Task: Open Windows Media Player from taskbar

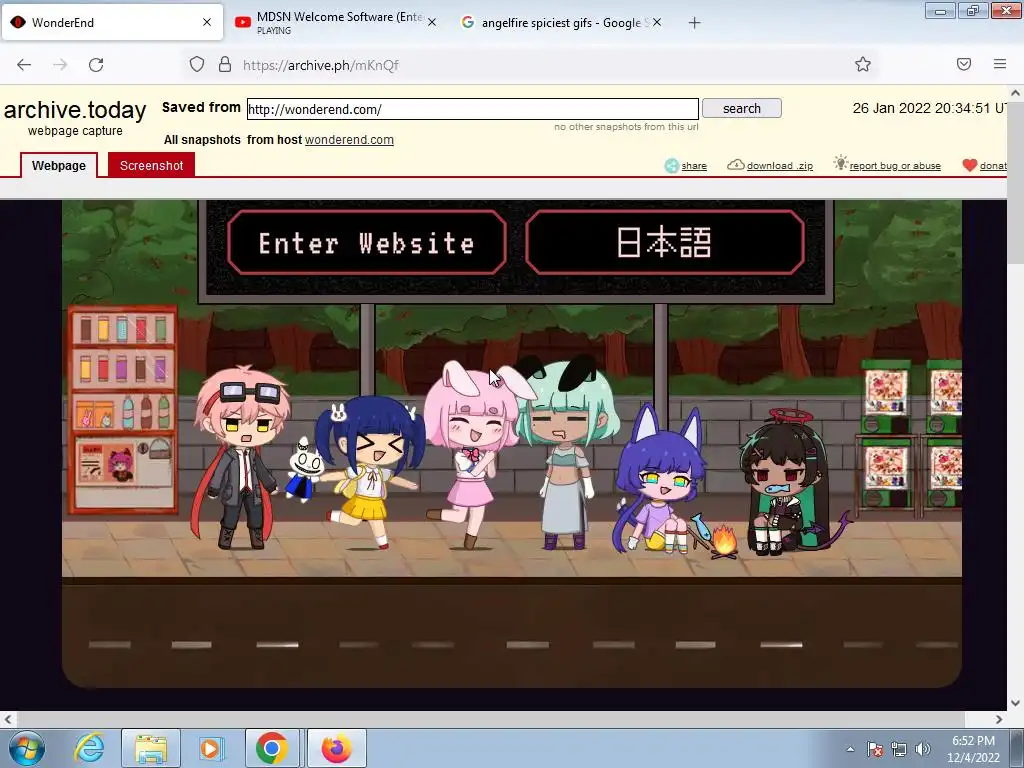Action: click(x=212, y=748)
